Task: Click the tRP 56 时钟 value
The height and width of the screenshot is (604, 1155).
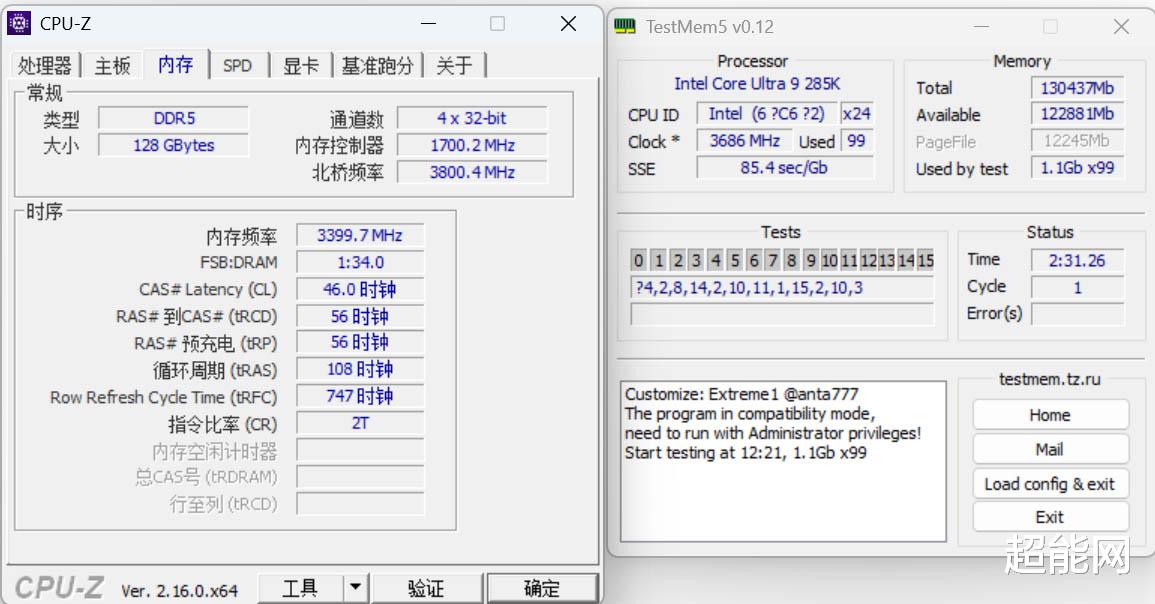Action: [x=360, y=343]
